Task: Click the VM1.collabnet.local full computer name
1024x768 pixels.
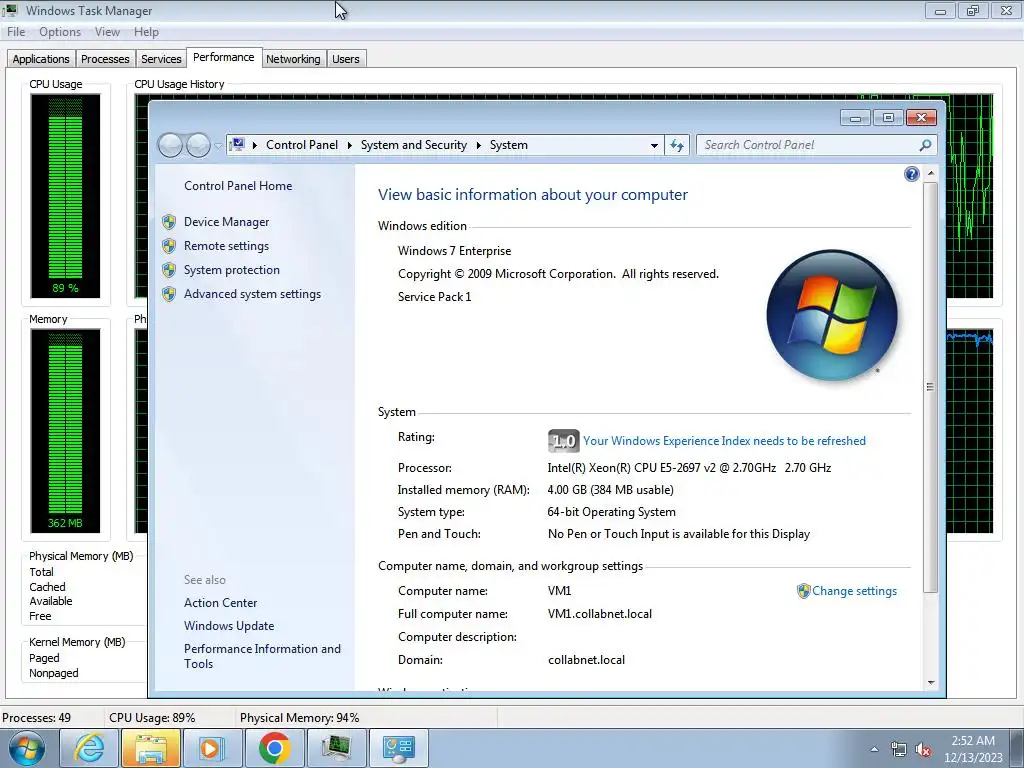Action: click(x=600, y=614)
